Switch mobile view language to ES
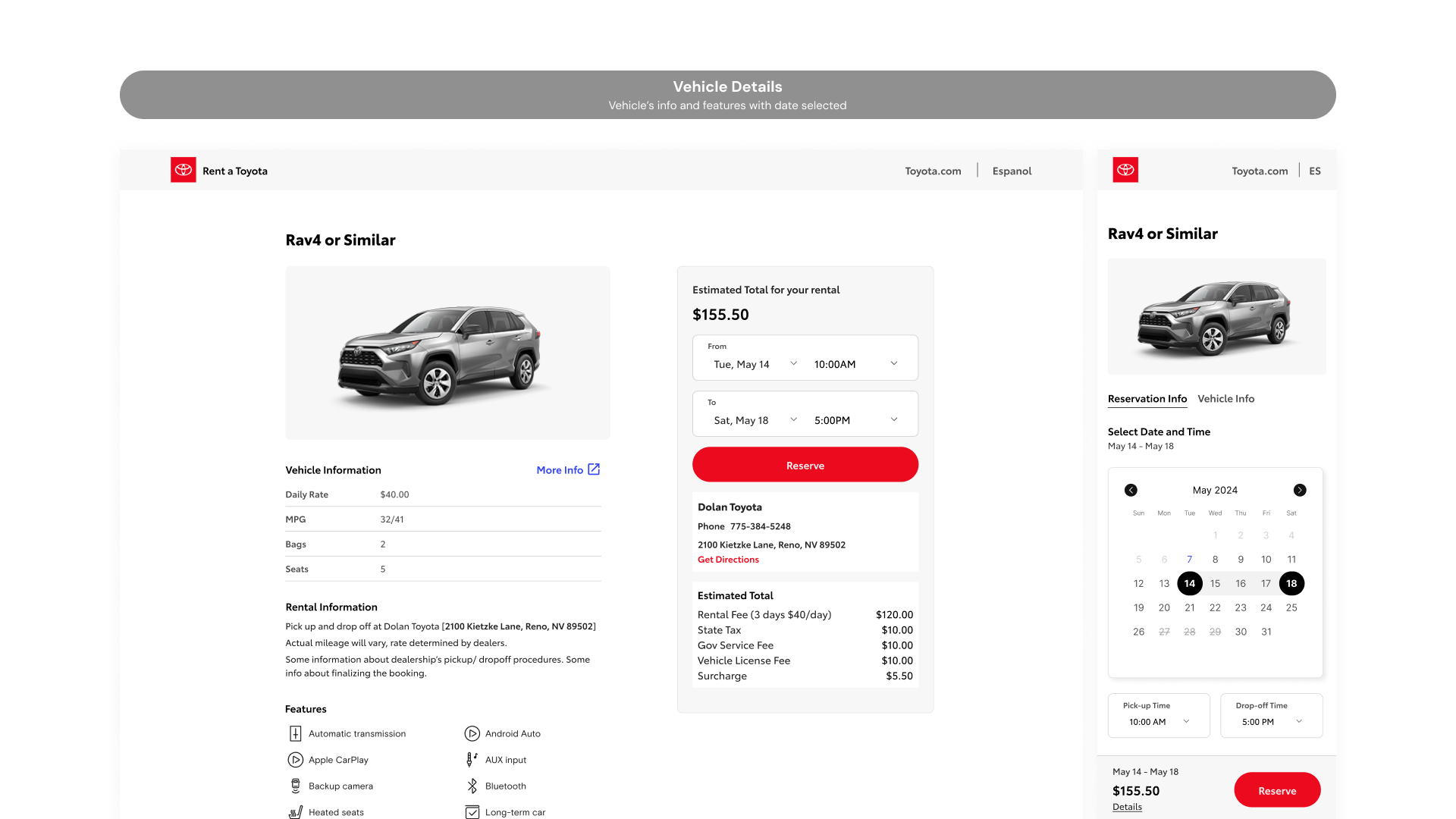Screen dimensions: 1456x819 pos(1314,171)
